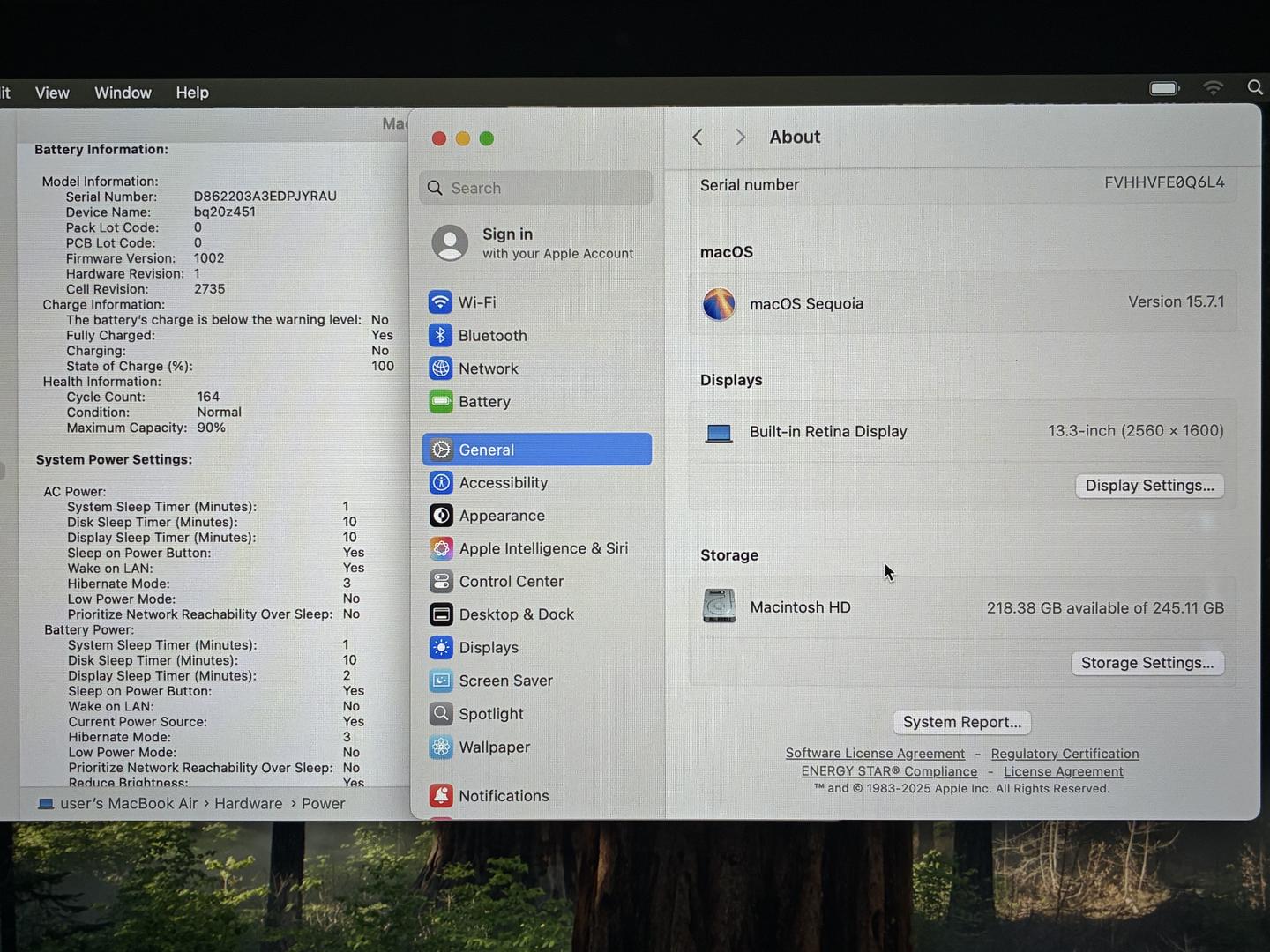
Task: Open Control Center sidebar icon
Action: coord(441,582)
